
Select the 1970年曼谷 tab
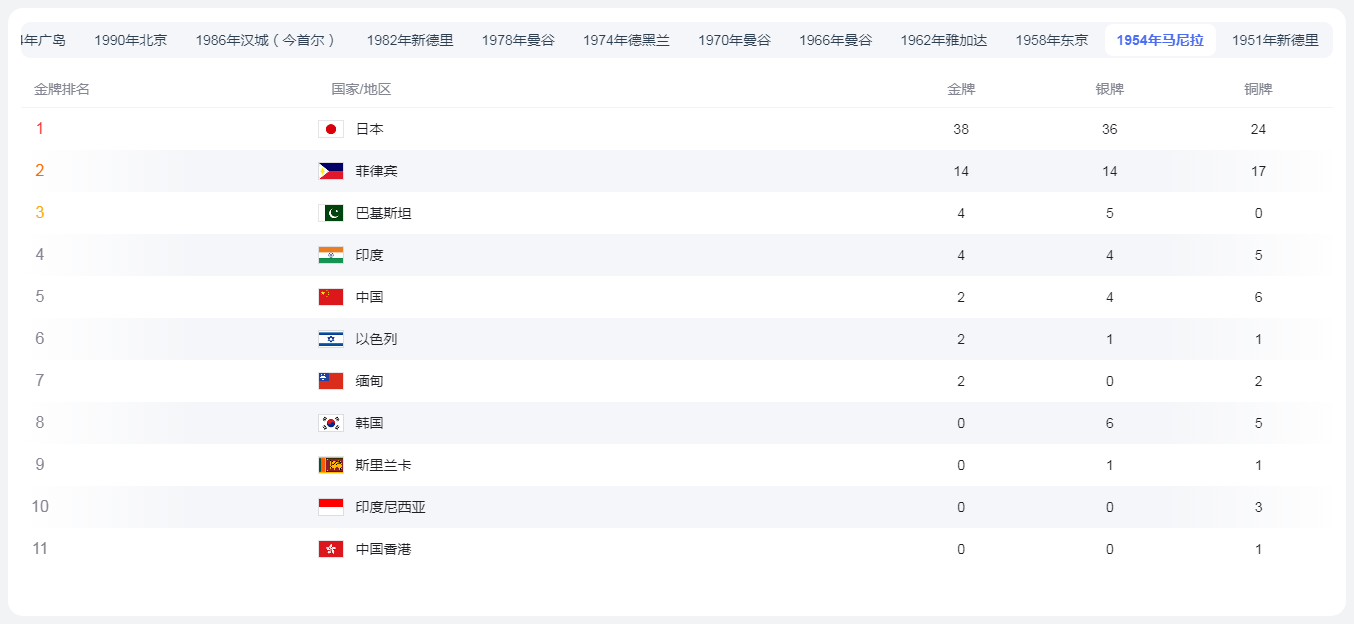coord(735,40)
